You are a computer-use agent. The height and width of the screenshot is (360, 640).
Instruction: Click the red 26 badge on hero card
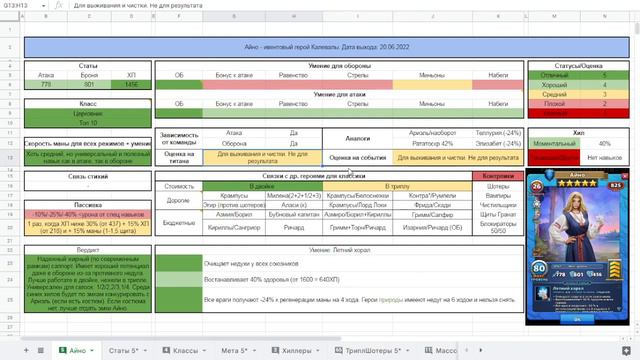pos(536,186)
